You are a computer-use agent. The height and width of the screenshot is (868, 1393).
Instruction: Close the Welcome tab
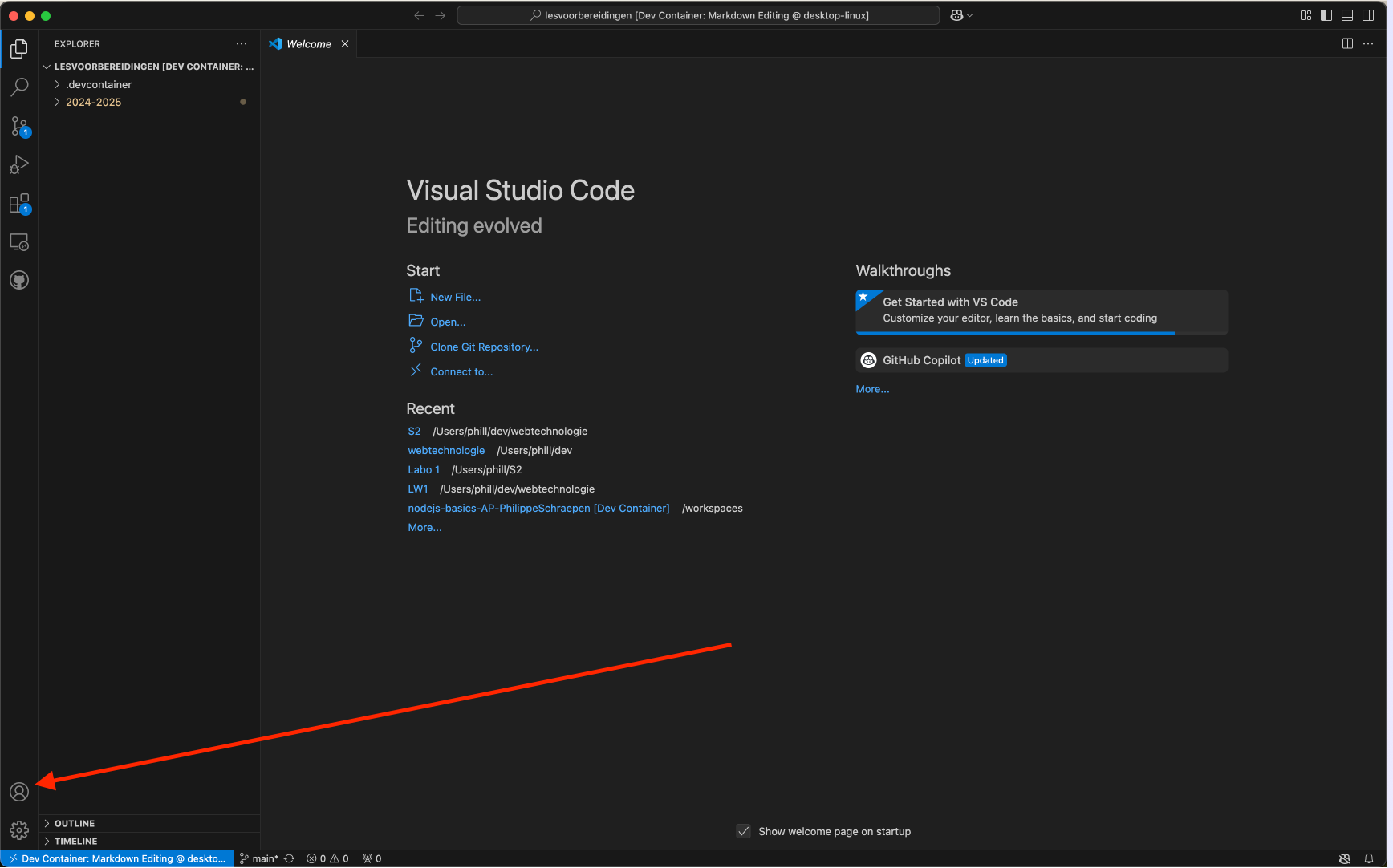coord(345,44)
